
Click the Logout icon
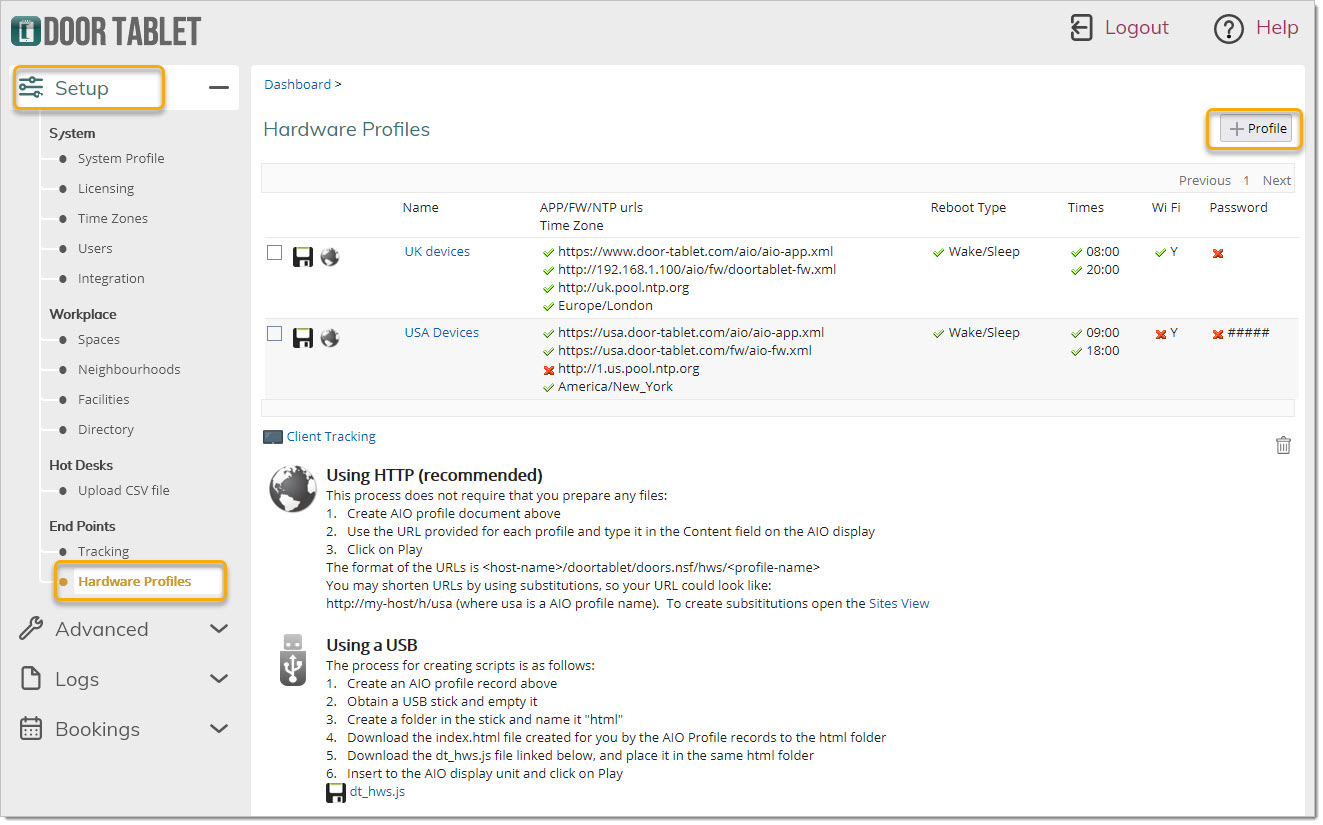tap(1081, 28)
